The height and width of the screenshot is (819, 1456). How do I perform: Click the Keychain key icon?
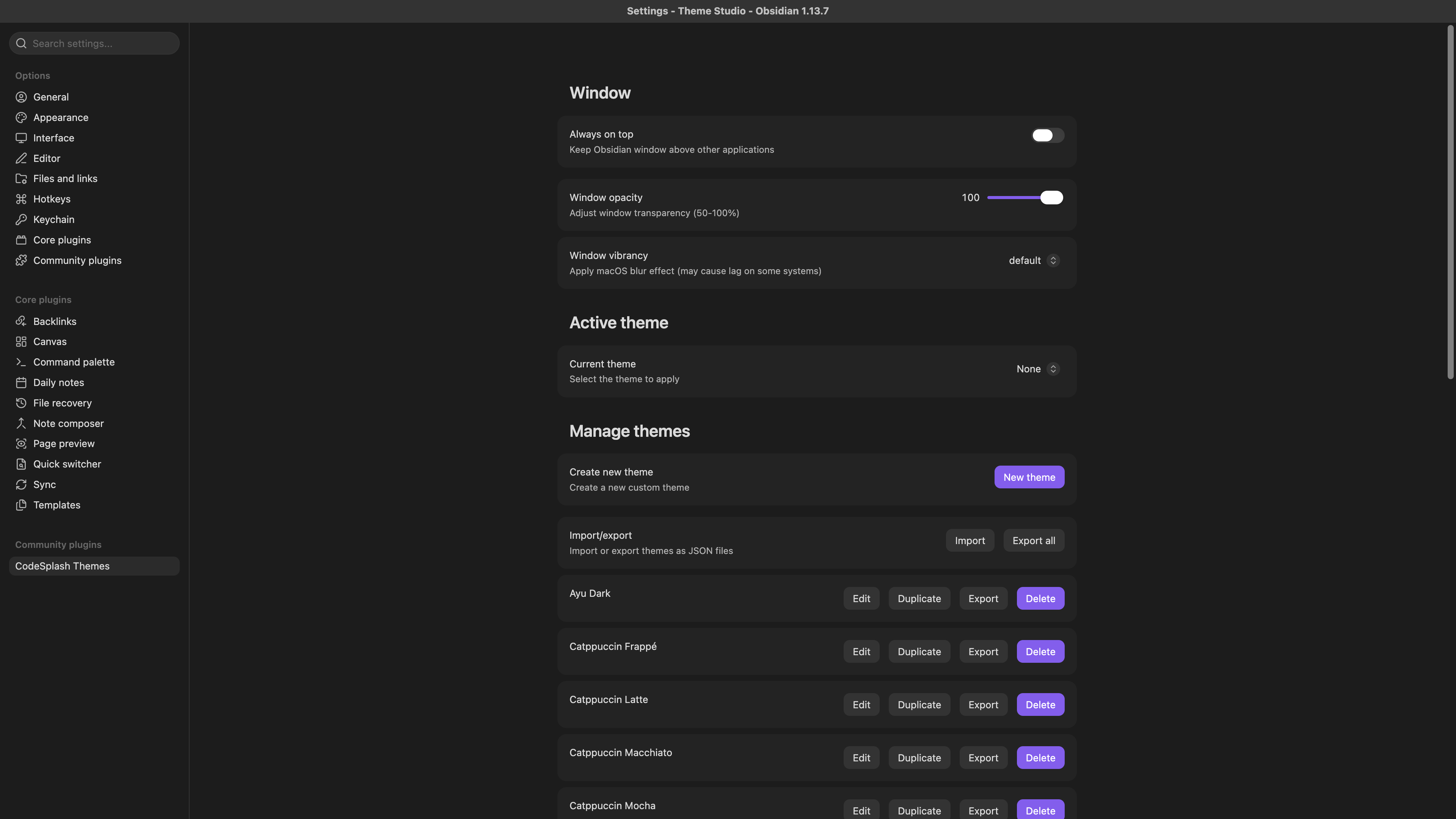[21, 219]
